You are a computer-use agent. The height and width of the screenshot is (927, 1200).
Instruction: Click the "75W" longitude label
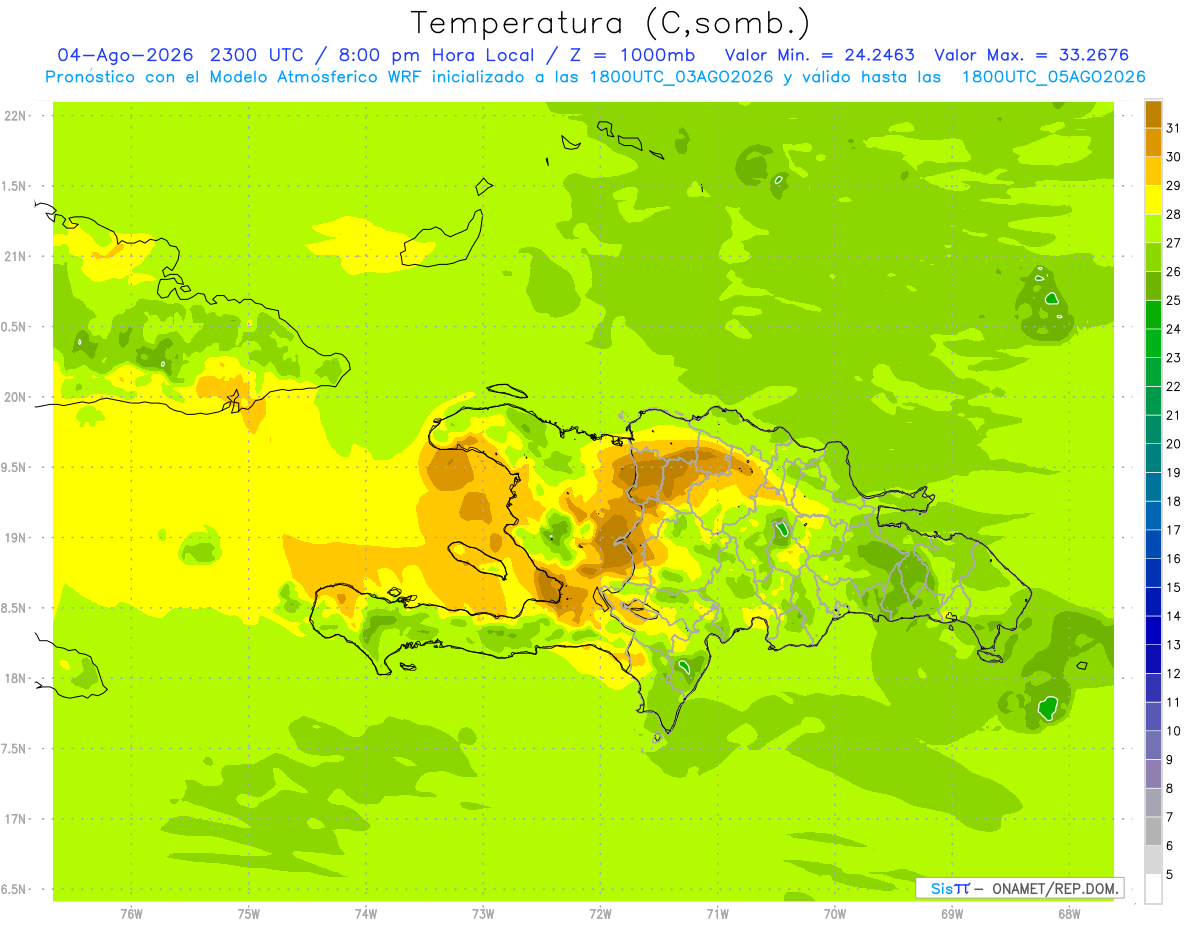click(249, 914)
